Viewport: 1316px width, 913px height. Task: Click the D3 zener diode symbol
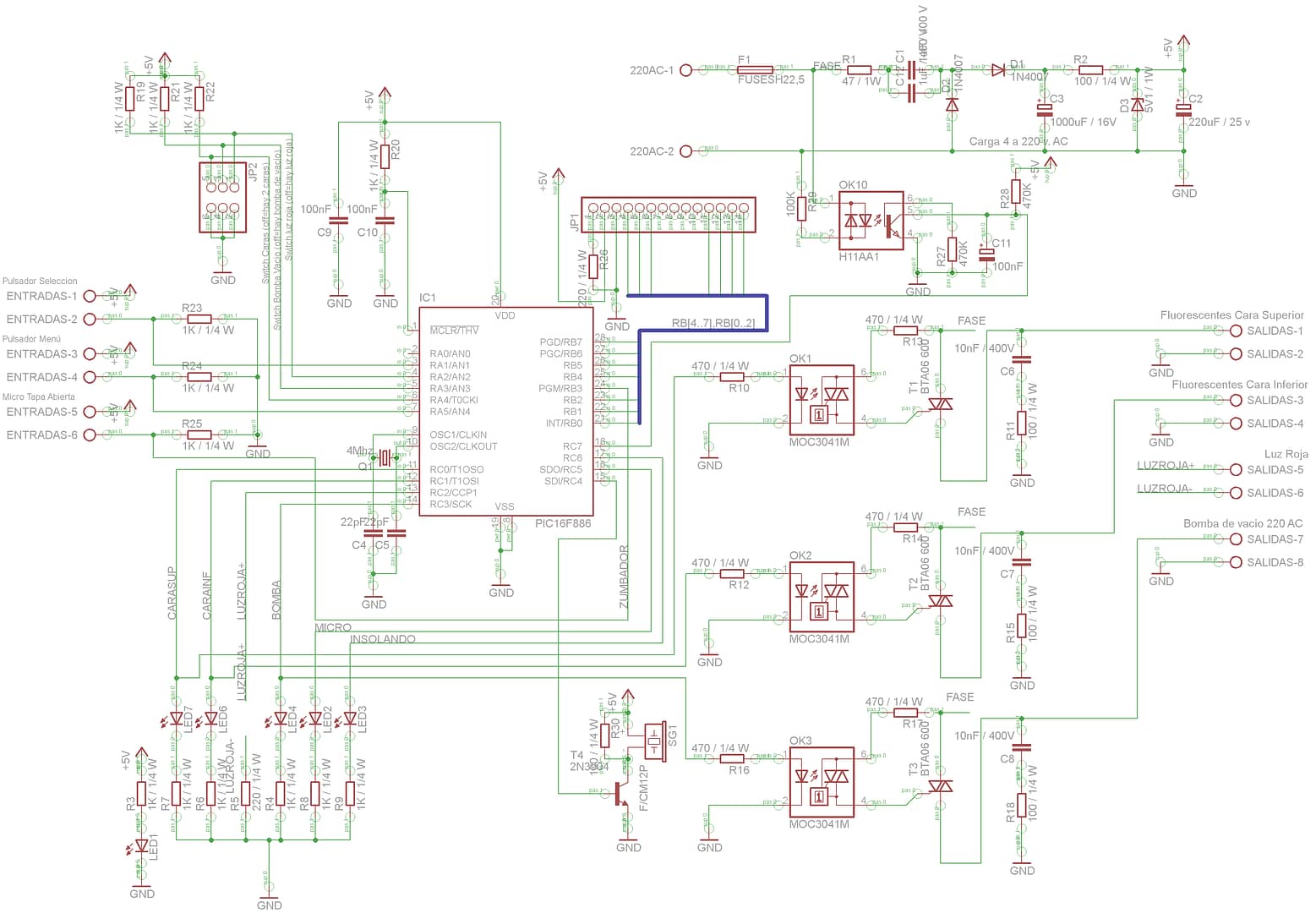click(x=1138, y=105)
